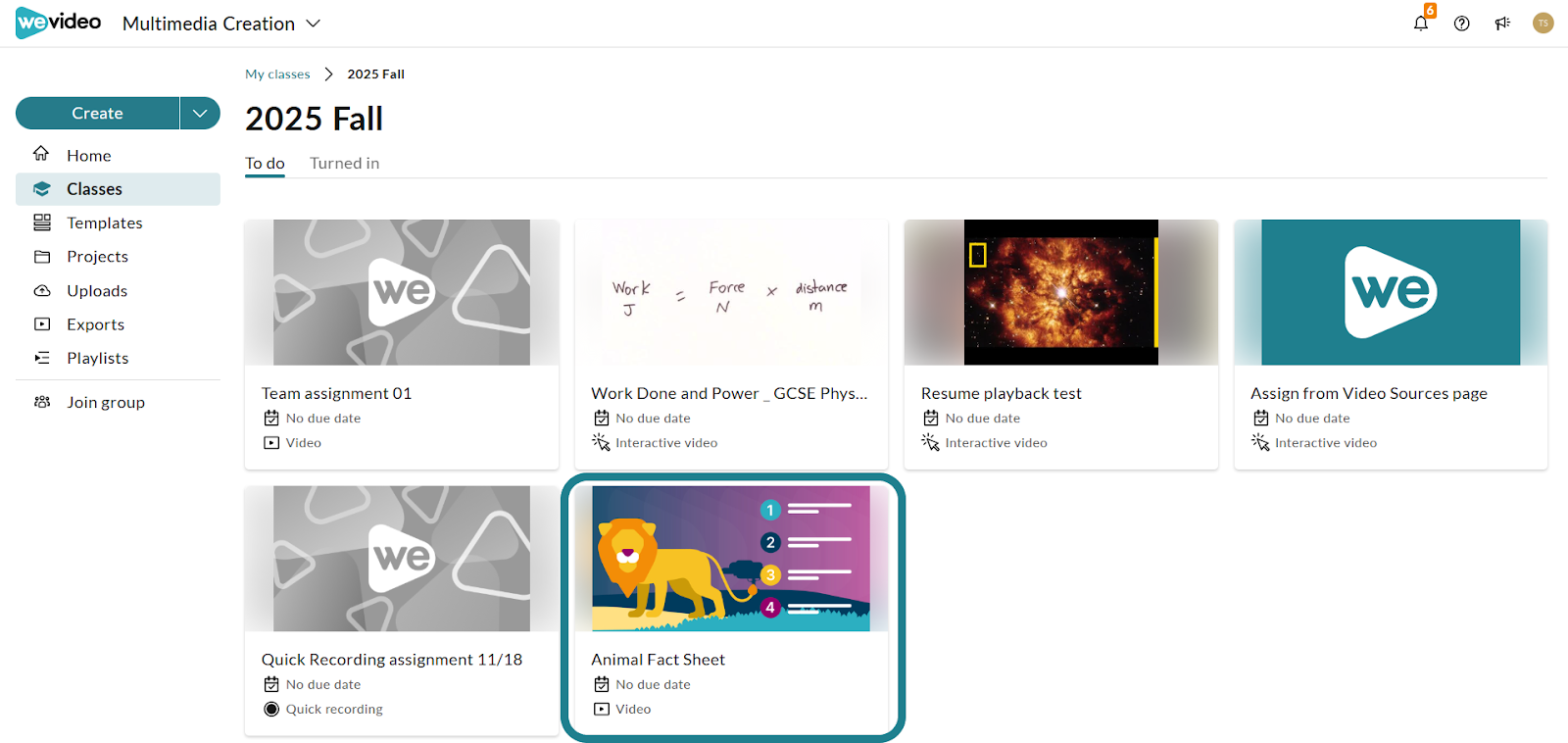This screenshot has height=743, width=1568.
Task: Click Join group label
Action: click(x=106, y=402)
